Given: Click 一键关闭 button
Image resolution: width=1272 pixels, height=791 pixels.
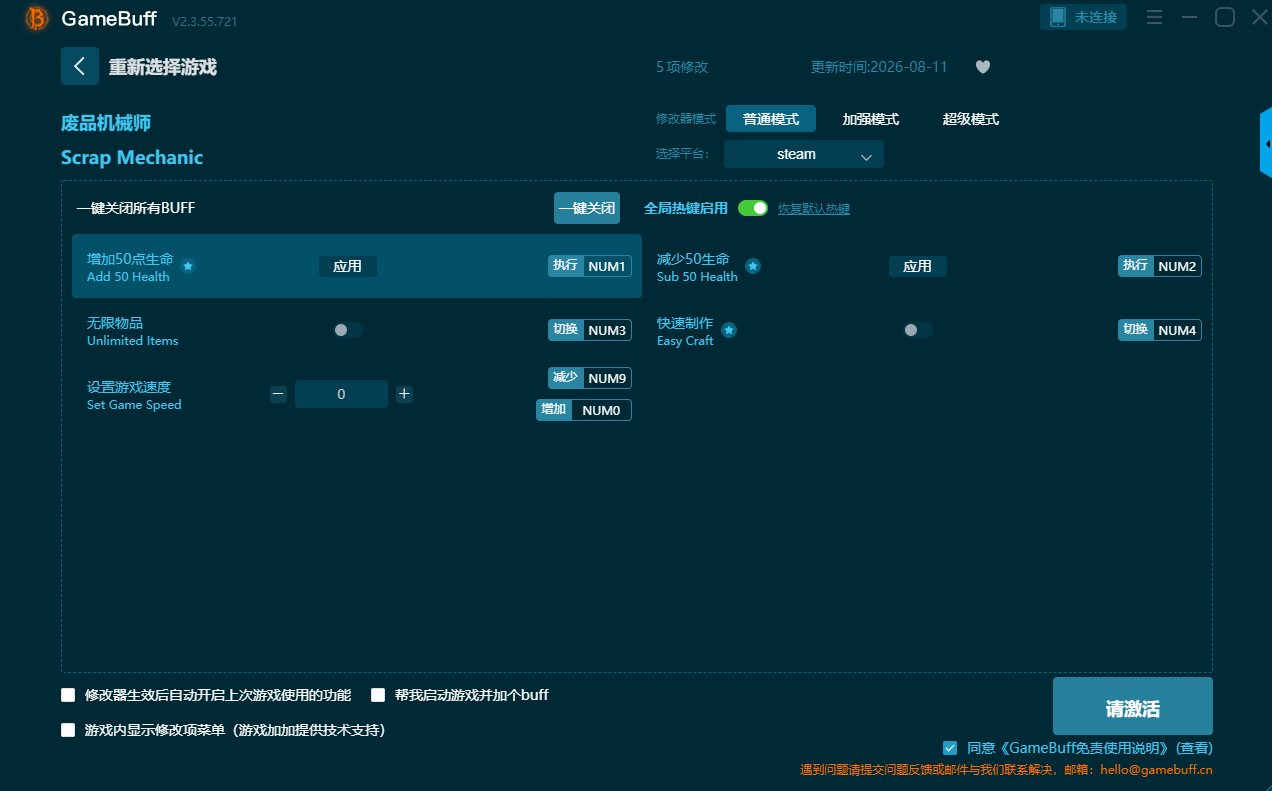Looking at the screenshot, I should [587, 208].
